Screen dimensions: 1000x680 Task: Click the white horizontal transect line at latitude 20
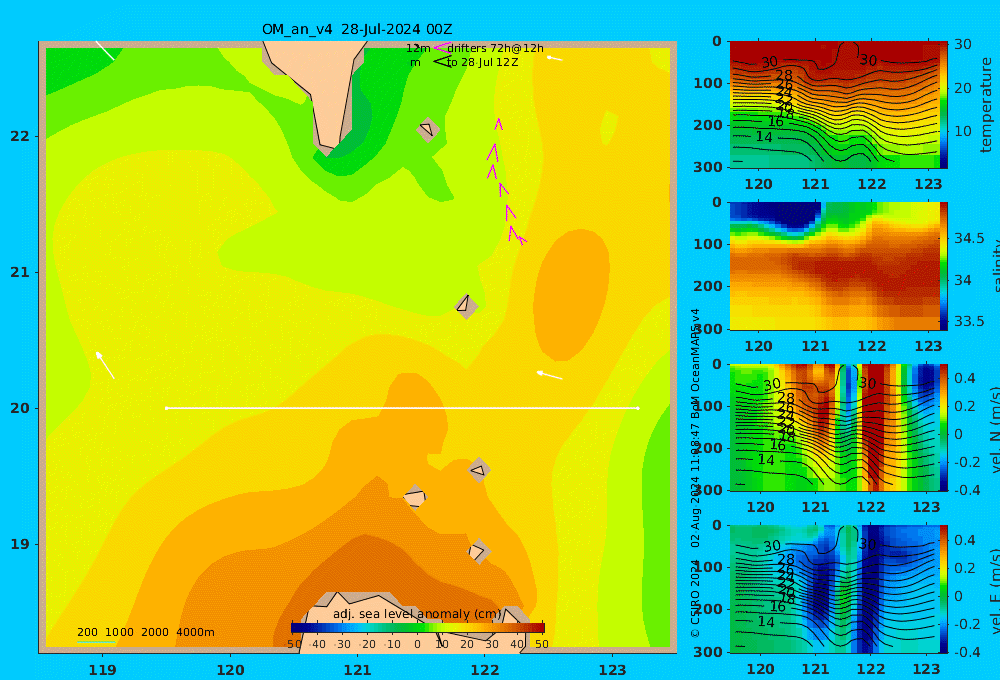(x=402, y=408)
